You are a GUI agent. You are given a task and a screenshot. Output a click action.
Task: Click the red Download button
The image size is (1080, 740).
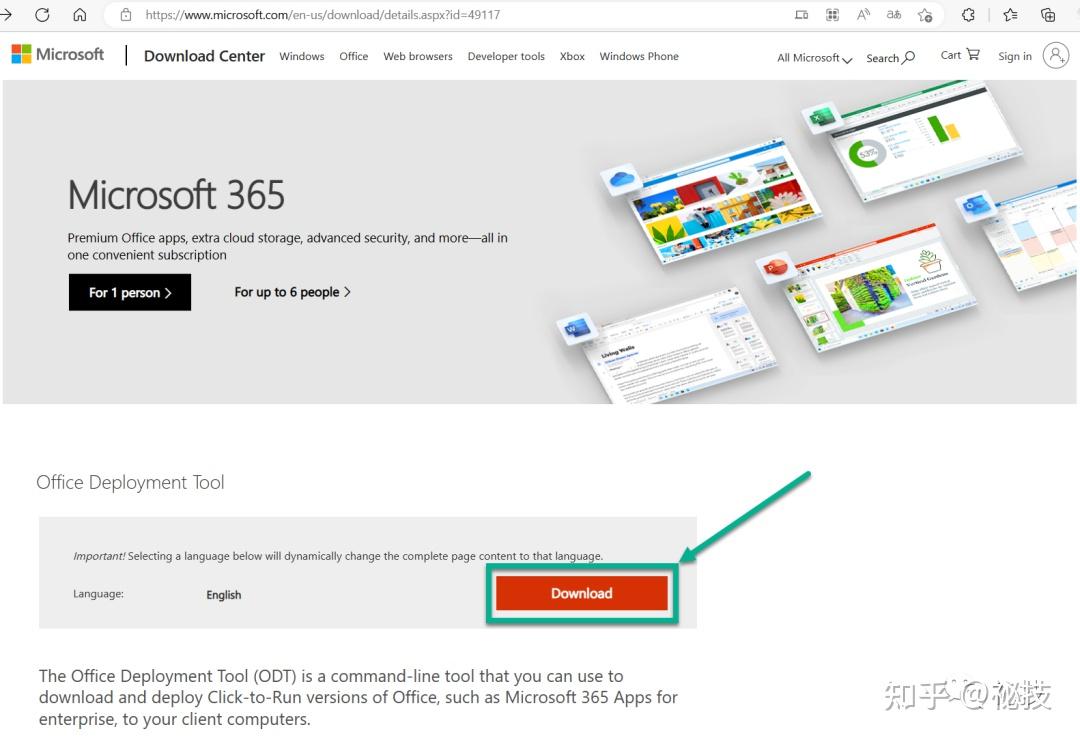[x=582, y=593]
